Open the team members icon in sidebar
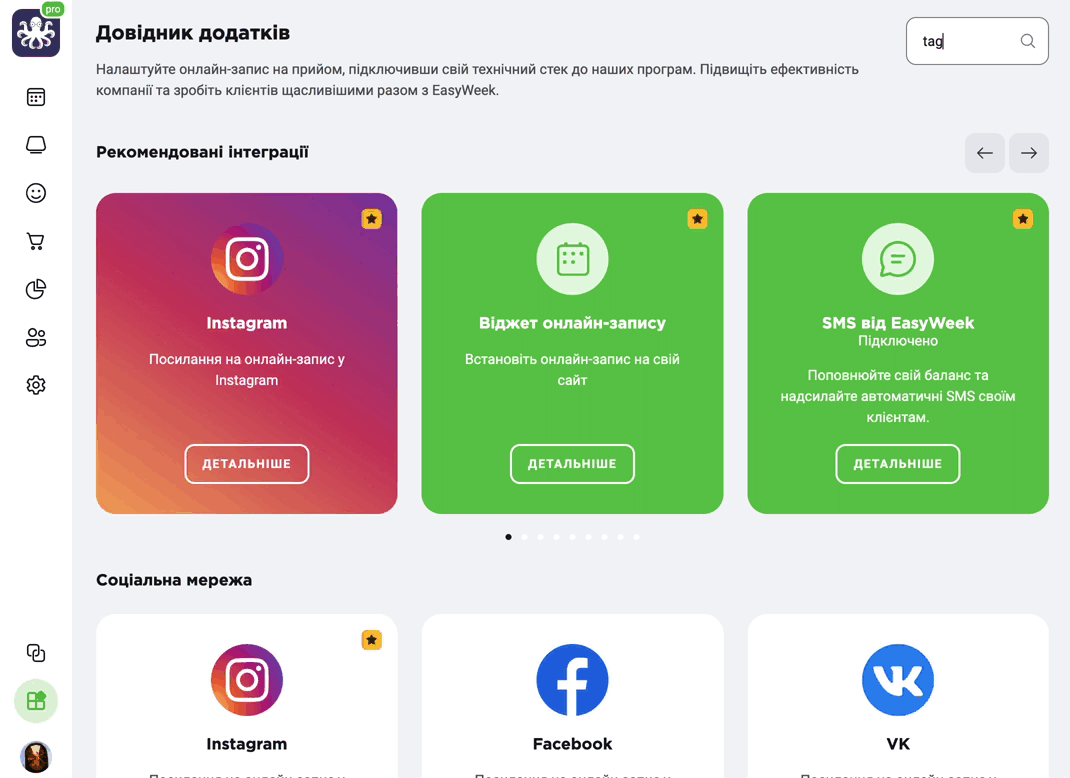The width and height of the screenshot is (1070, 778). tap(35, 337)
